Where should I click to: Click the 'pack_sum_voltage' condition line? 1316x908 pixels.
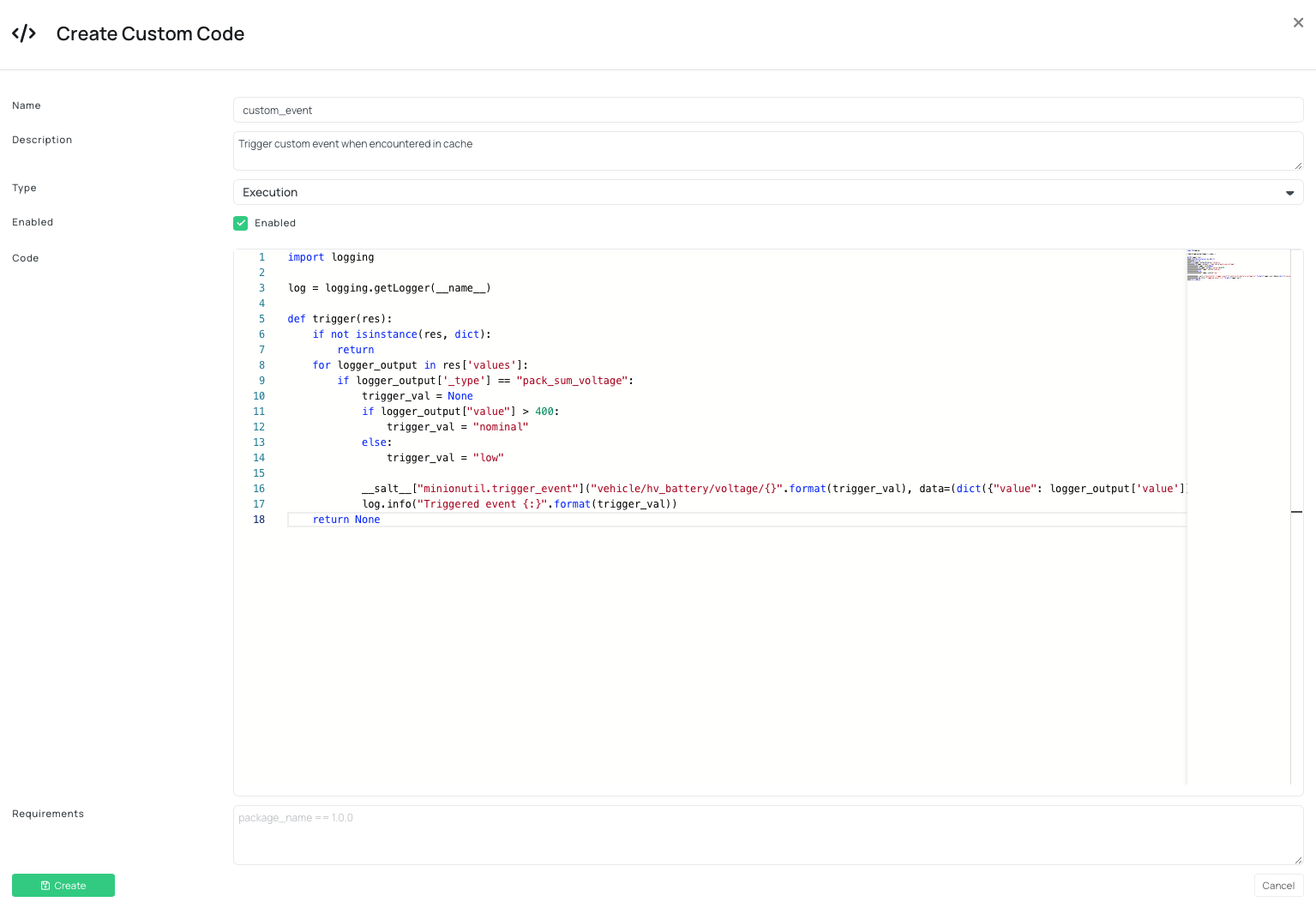485,381
